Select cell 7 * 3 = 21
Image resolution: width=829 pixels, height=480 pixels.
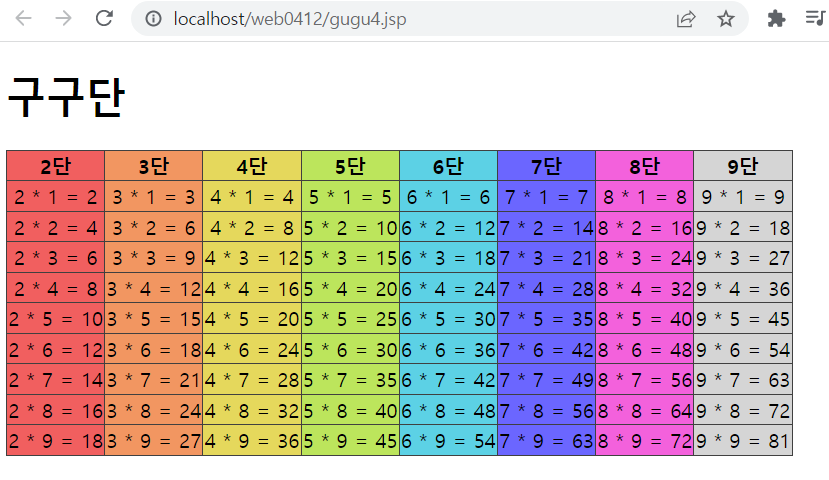click(547, 258)
